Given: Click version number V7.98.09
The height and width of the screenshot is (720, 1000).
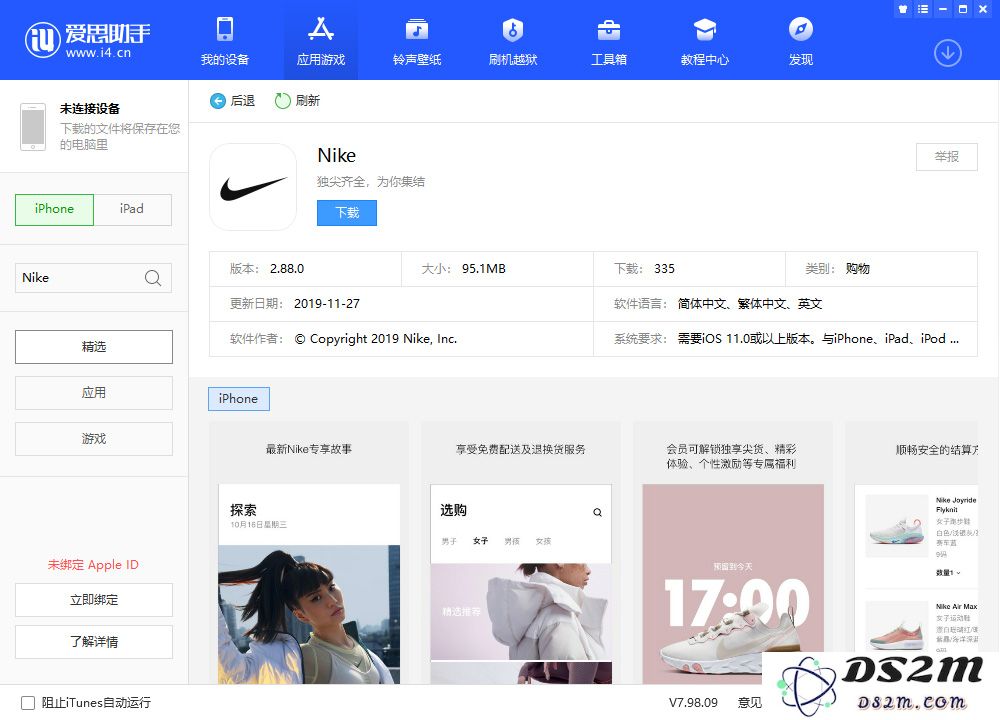Looking at the screenshot, I should [693, 703].
